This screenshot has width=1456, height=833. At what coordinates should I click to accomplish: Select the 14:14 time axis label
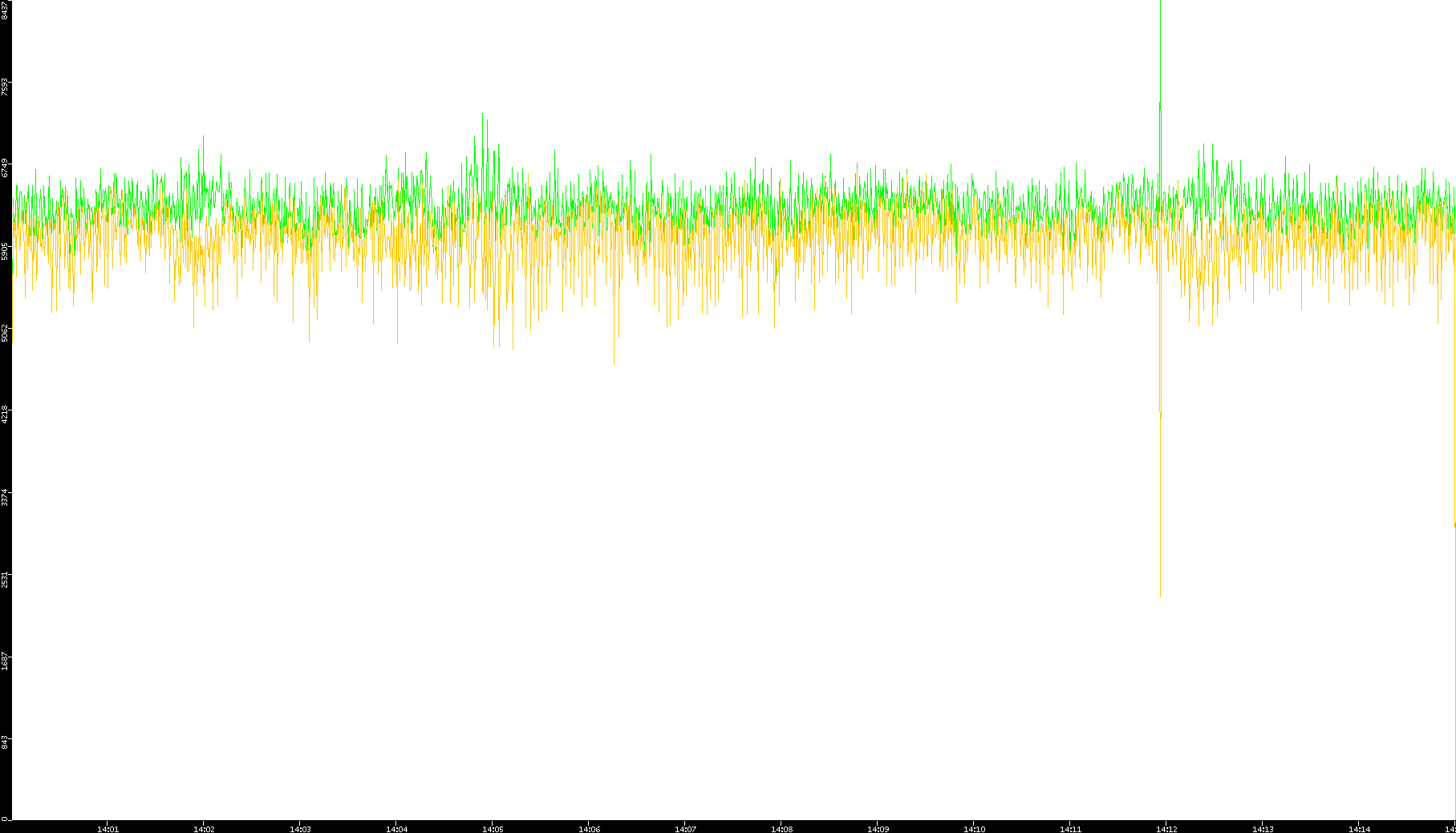(1359, 829)
